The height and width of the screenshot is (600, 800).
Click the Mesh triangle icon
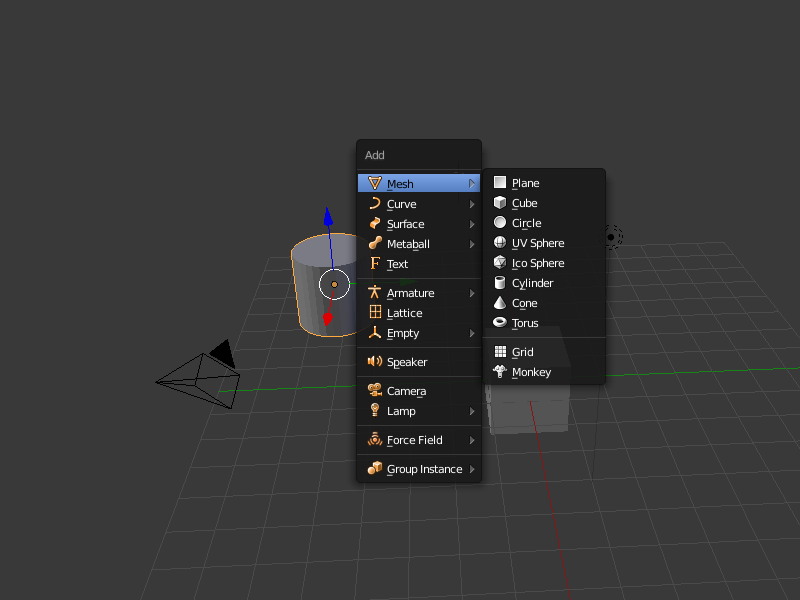pyautogui.click(x=374, y=183)
